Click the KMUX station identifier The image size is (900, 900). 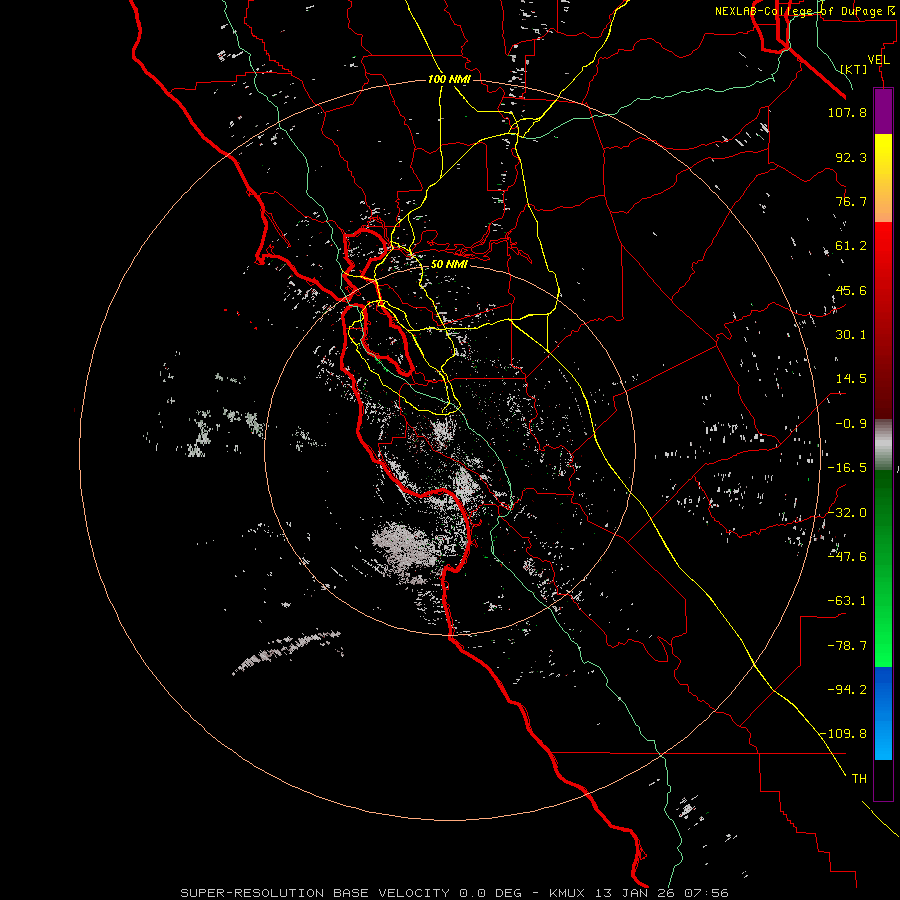click(x=567, y=893)
